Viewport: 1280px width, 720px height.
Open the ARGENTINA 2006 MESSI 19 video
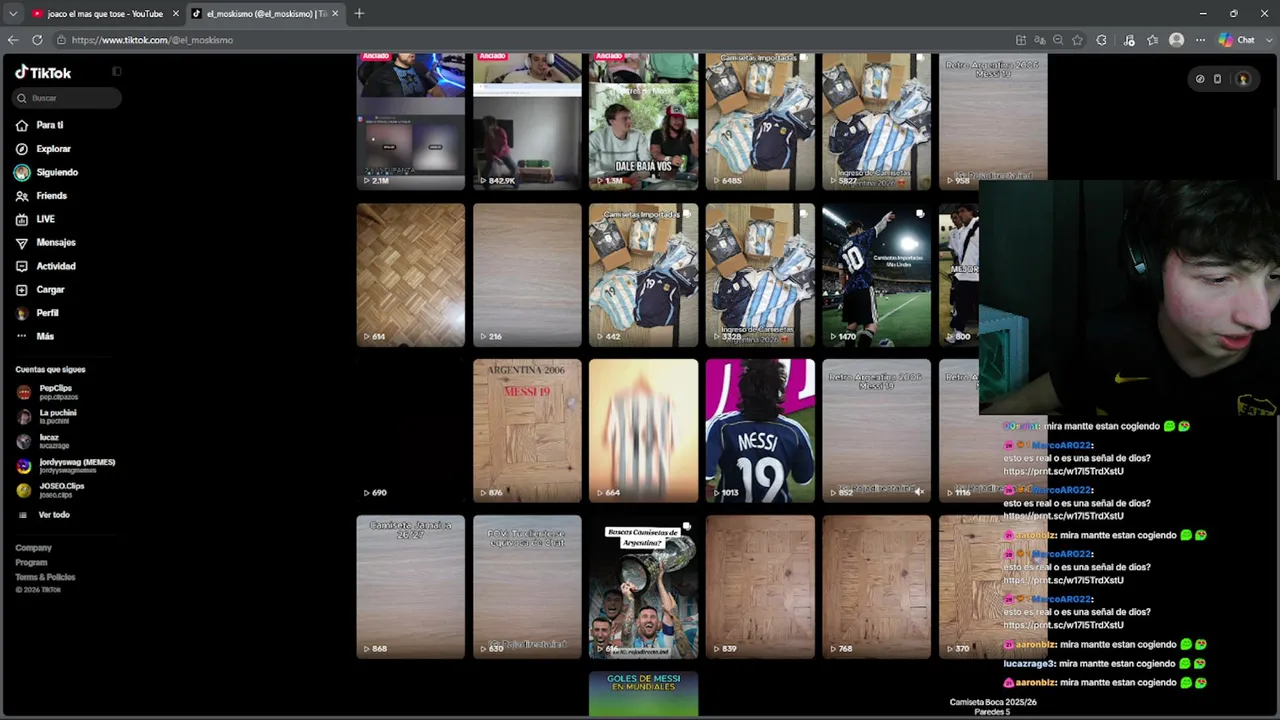tap(527, 430)
